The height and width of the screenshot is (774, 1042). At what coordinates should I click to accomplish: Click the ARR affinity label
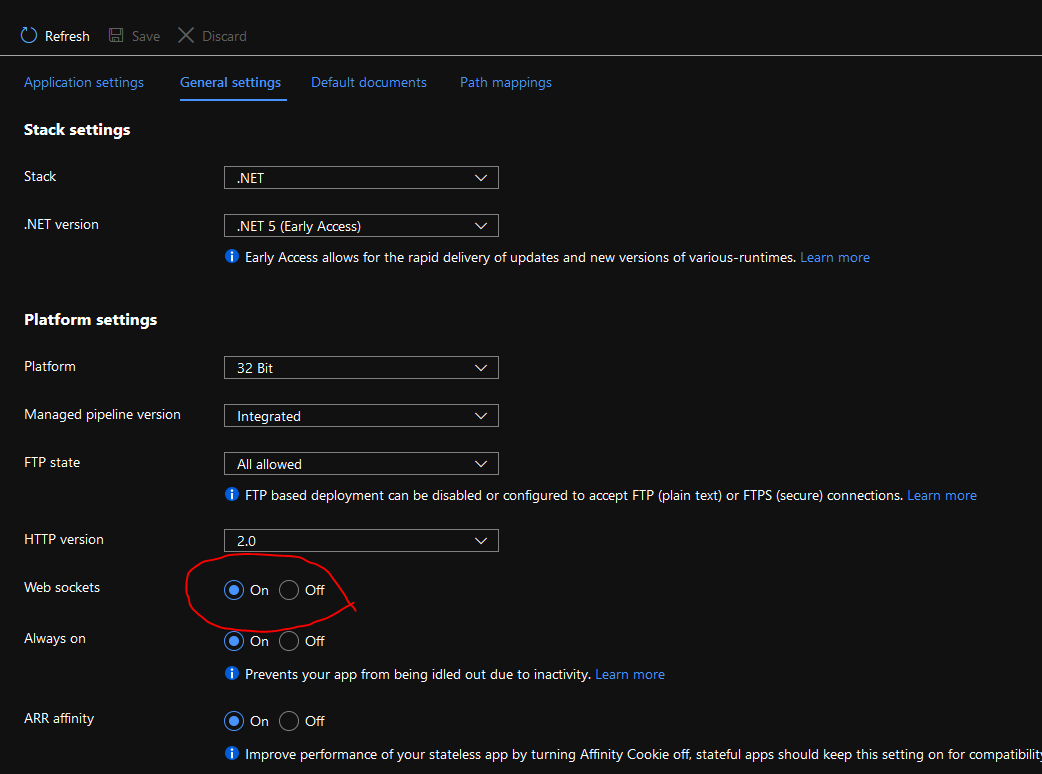click(59, 718)
